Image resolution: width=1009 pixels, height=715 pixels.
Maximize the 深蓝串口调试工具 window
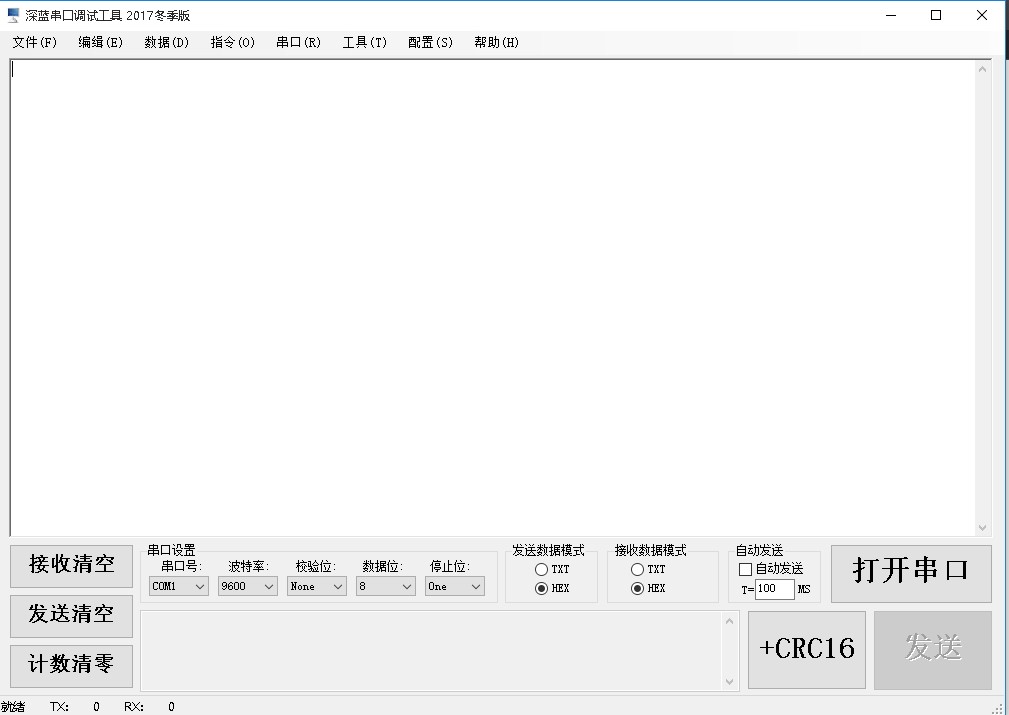pos(936,15)
